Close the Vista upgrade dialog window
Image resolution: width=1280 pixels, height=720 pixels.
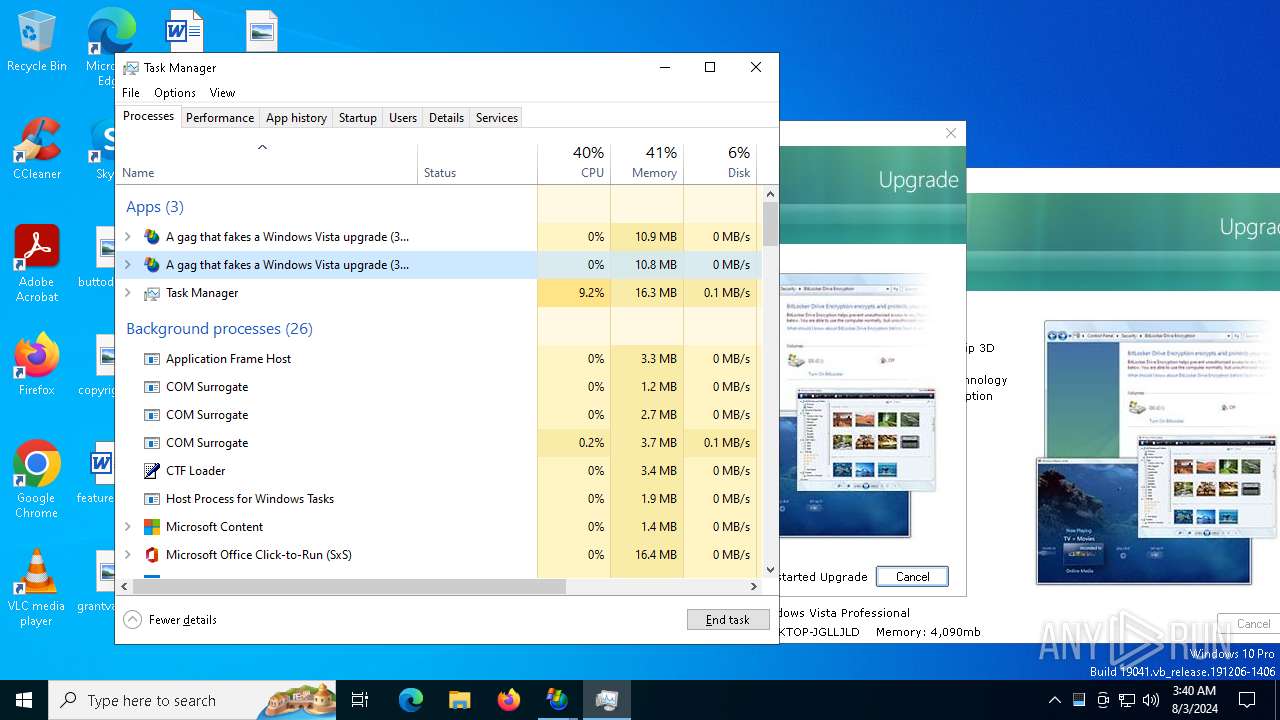951,133
